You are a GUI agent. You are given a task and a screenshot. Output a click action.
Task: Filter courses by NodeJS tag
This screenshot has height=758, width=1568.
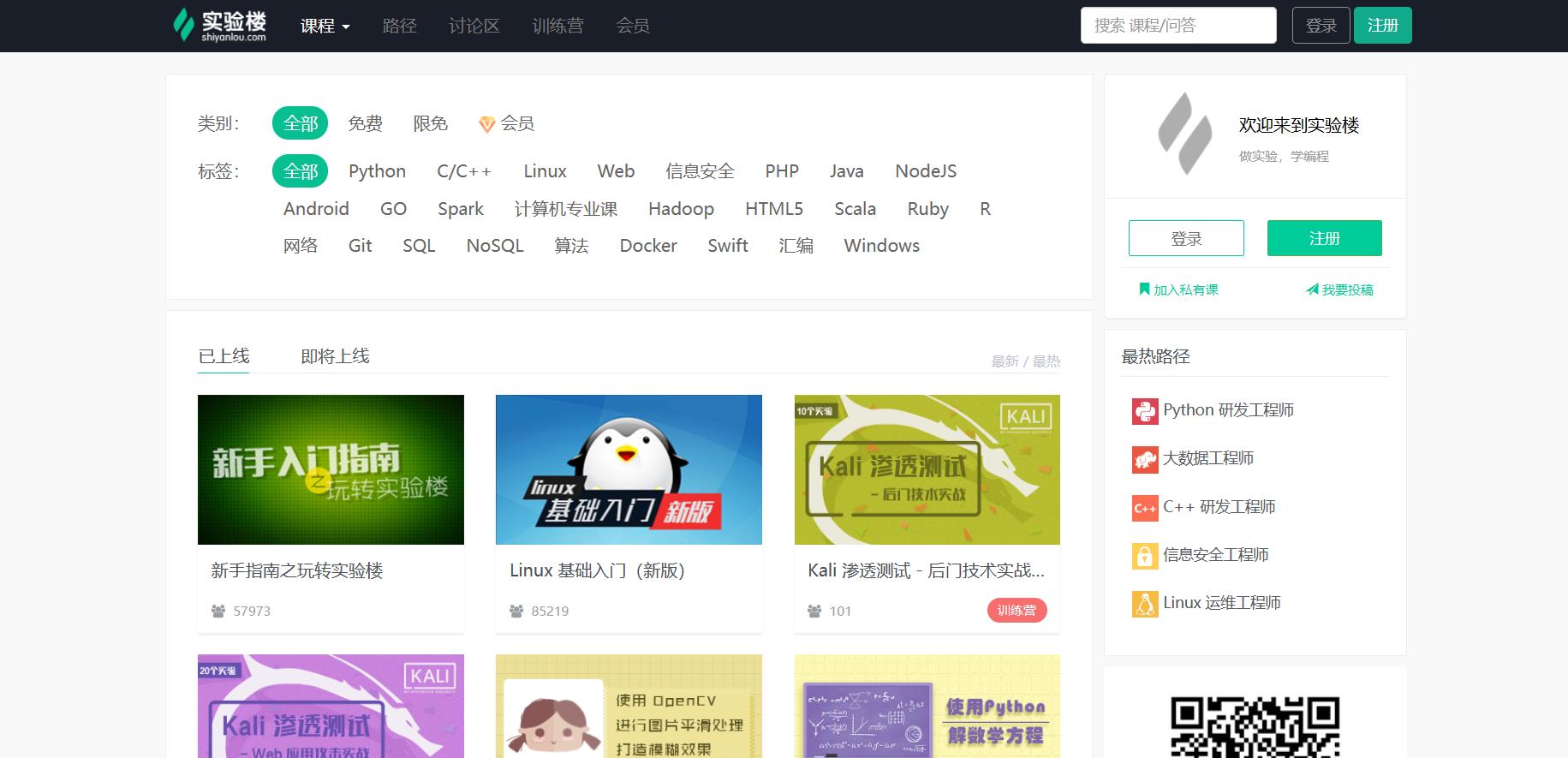tap(926, 171)
